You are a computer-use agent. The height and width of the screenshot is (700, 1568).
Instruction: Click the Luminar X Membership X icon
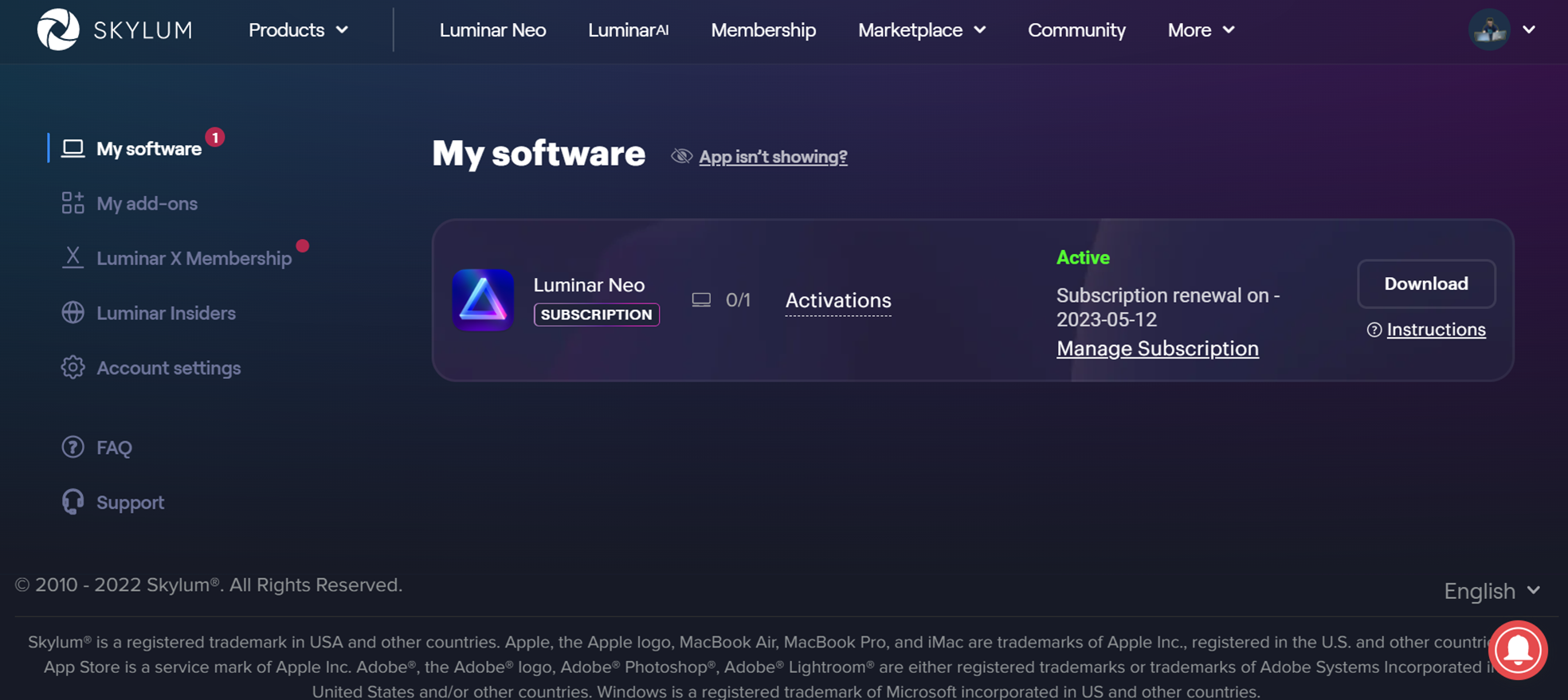point(73,257)
